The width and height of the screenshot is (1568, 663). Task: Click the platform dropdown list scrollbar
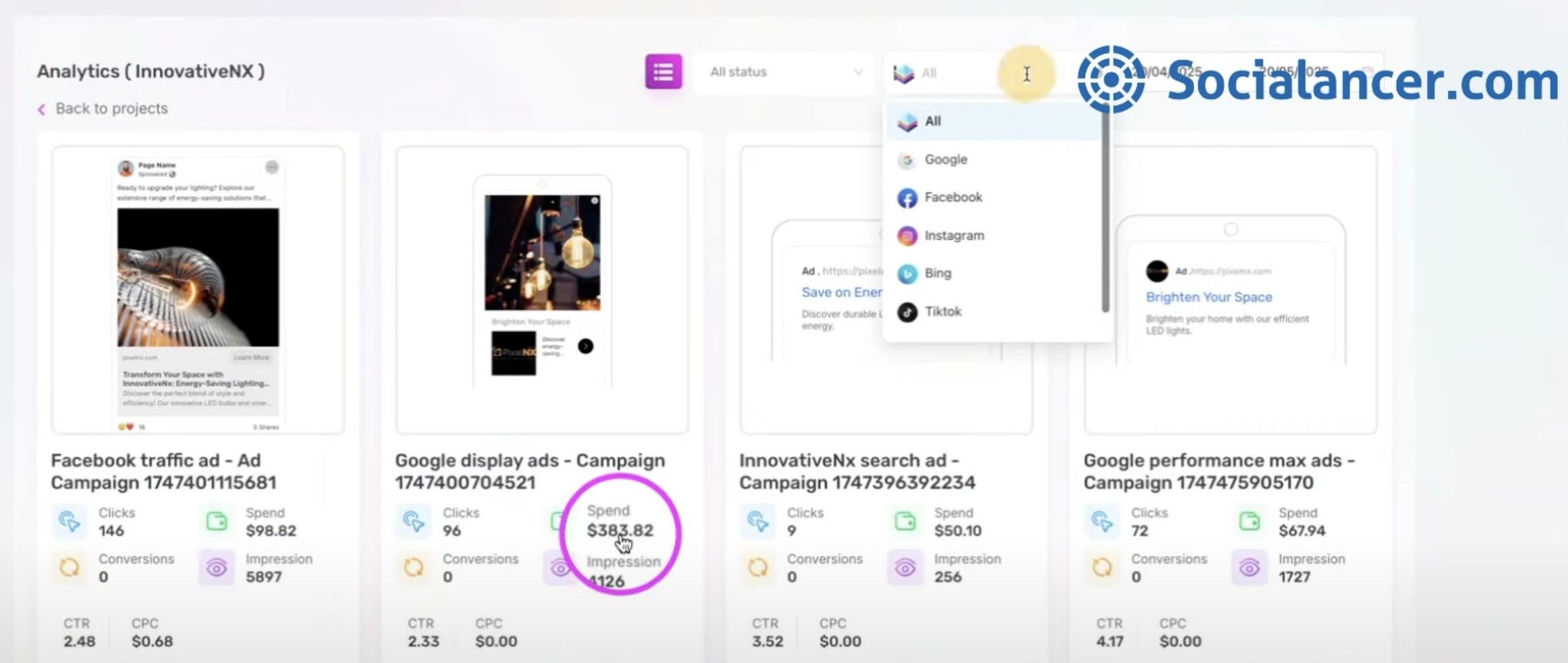pyautogui.click(x=1105, y=209)
